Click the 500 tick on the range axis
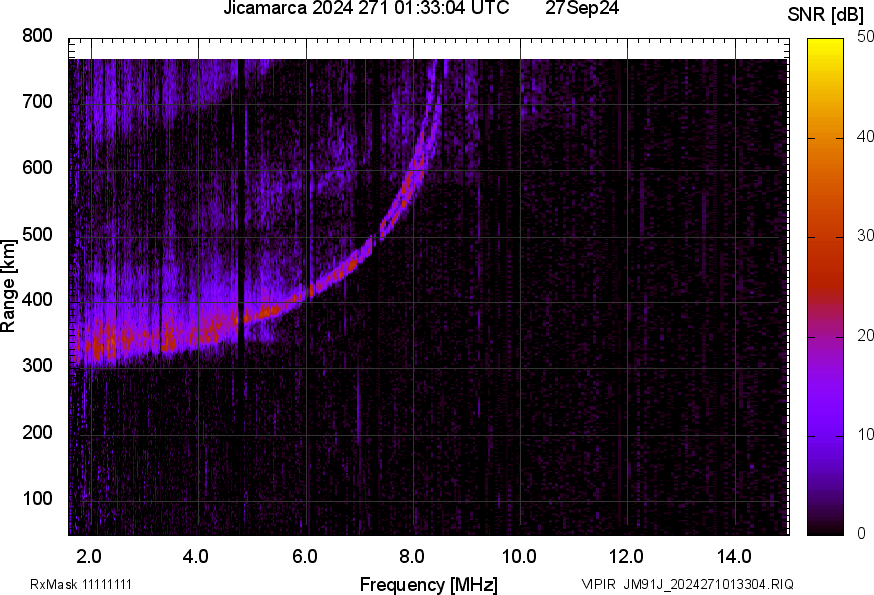The image size is (874, 595). [x=36, y=236]
